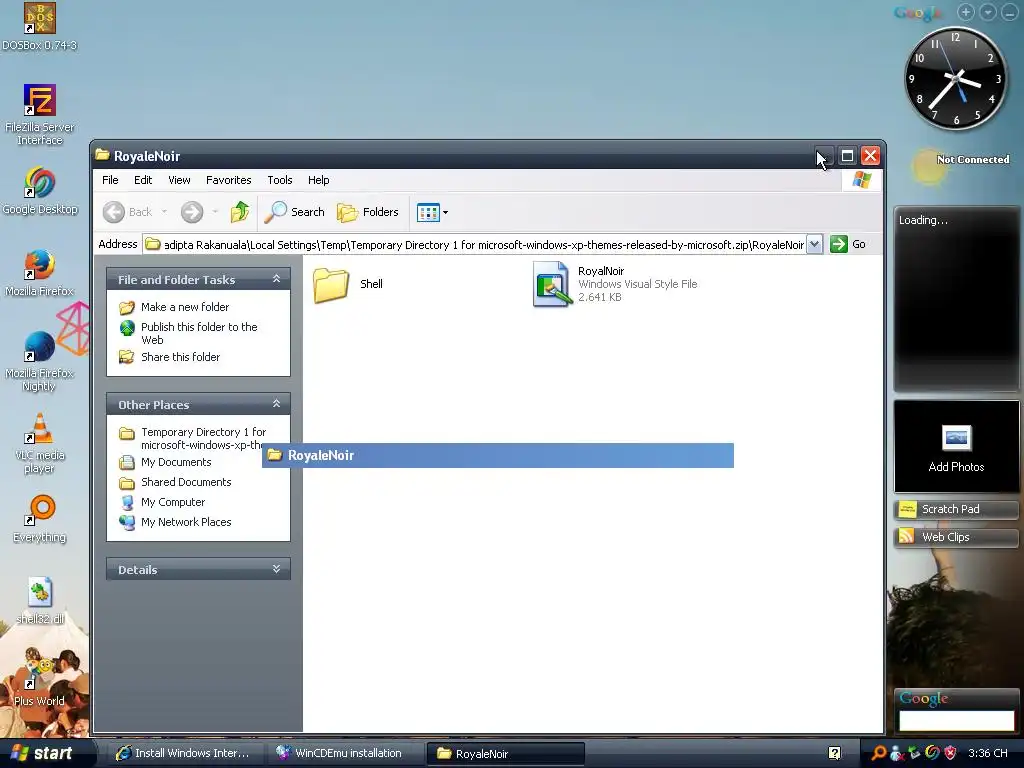The height and width of the screenshot is (768, 1024).
Task: Click the help question mark taskbar icon
Action: (x=835, y=753)
